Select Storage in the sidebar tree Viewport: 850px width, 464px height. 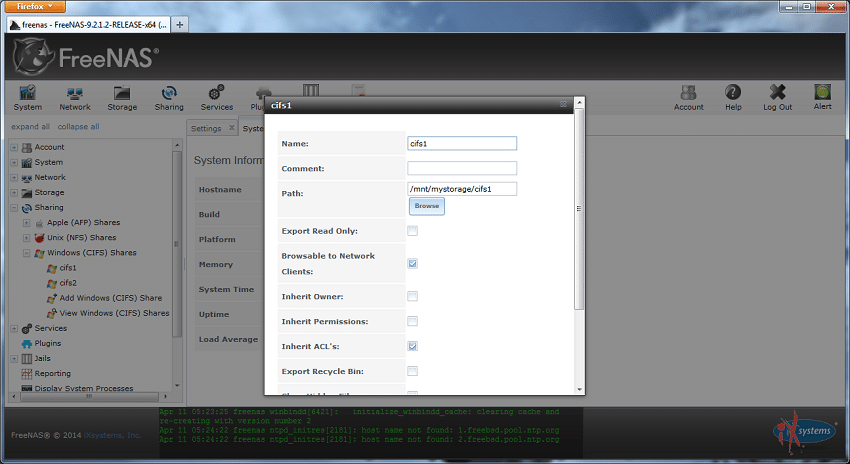coord(49,192)
